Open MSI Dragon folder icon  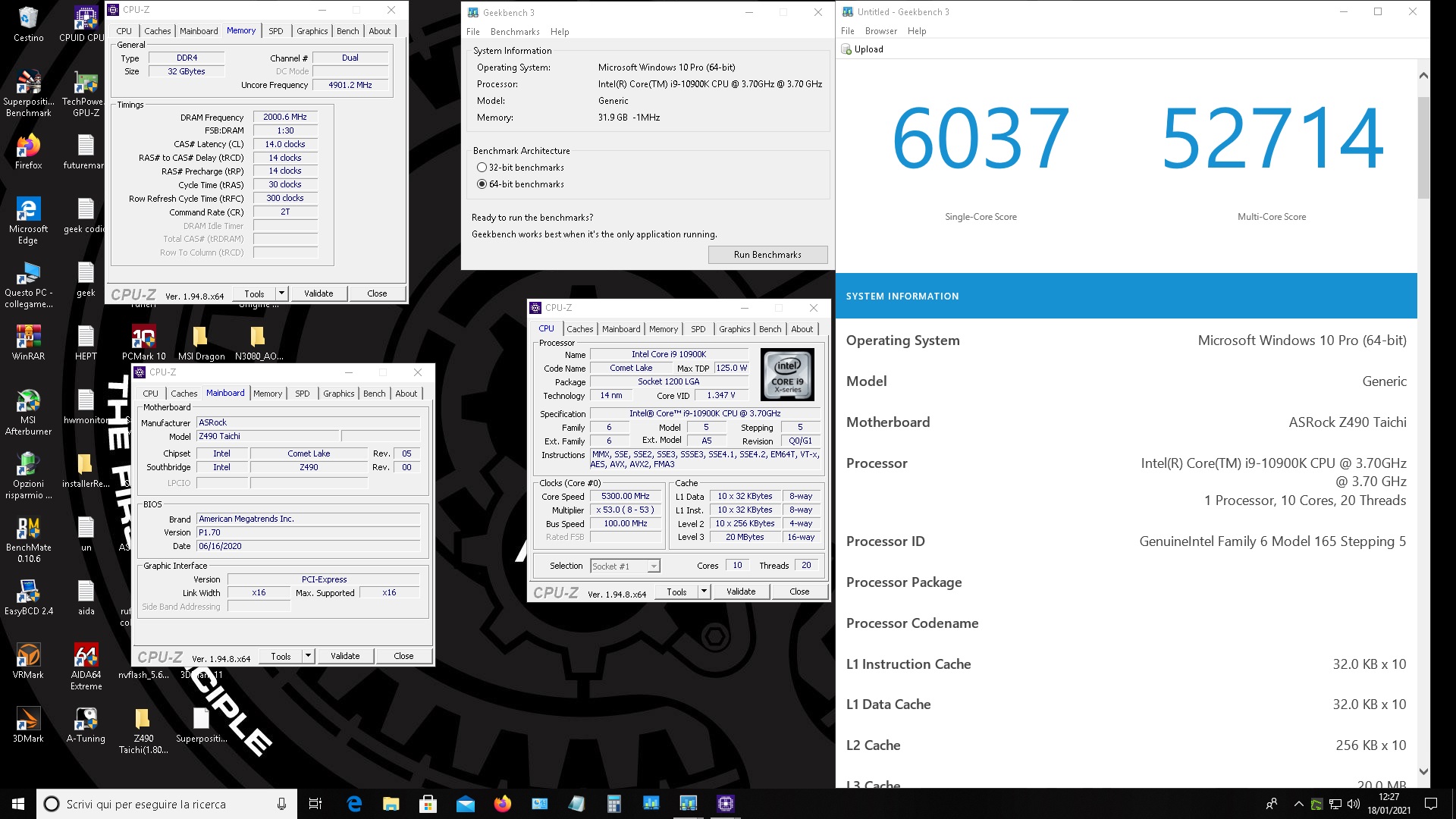point(201,342)
